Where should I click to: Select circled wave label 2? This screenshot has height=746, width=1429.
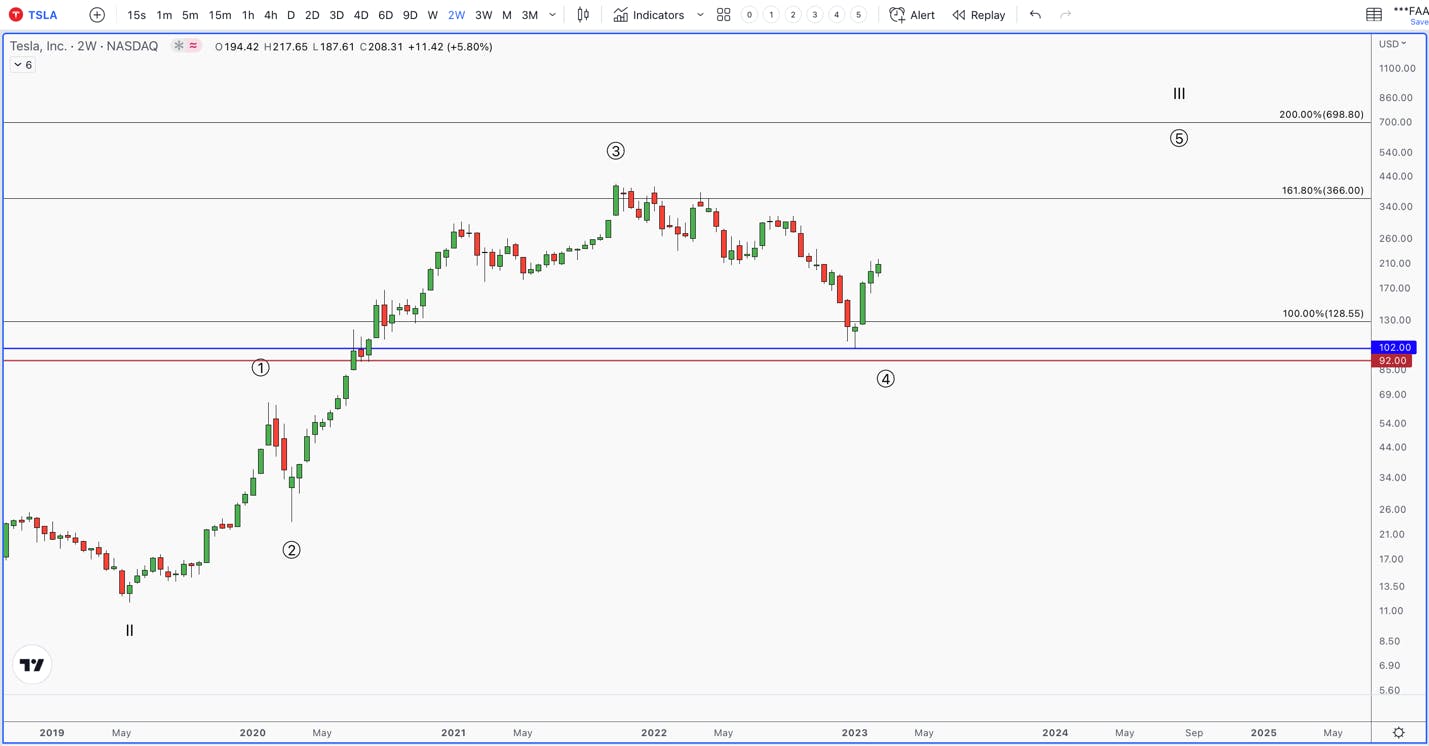click(x=291, y=550)
